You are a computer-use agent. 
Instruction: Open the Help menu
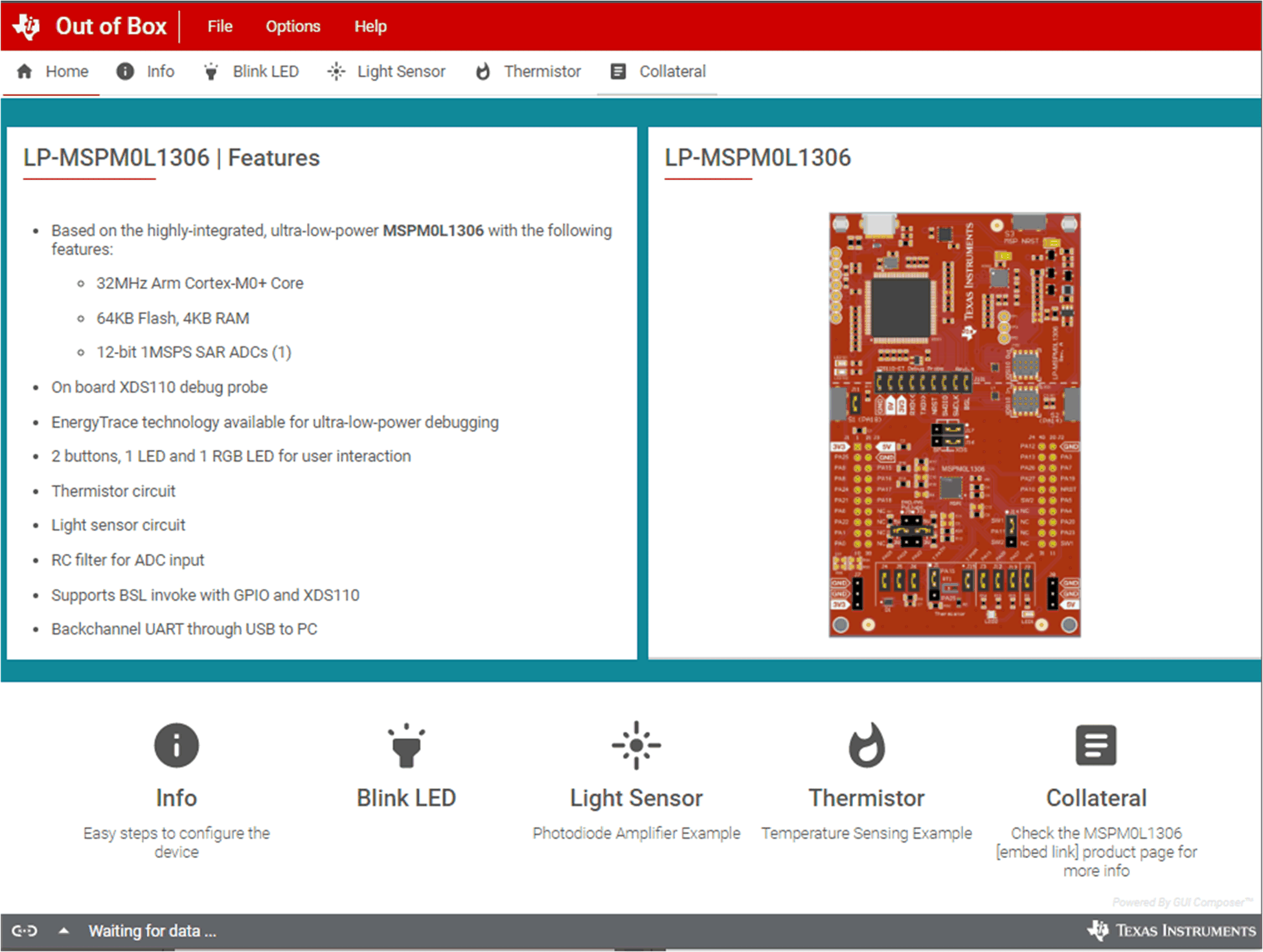coord(370,27)
